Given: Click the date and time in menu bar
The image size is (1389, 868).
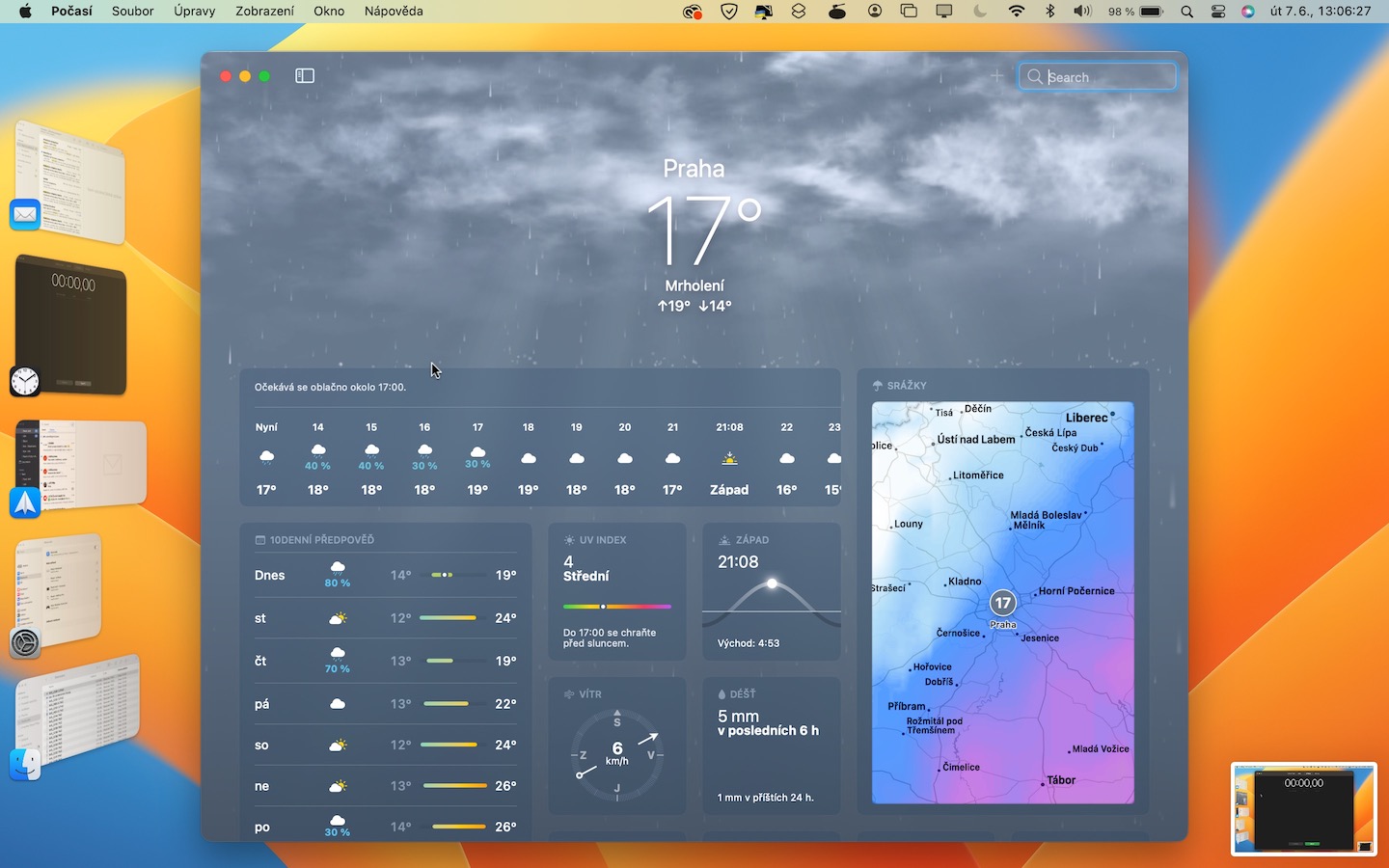Looking at the screenshot, I should click(x=1321, y=12).
